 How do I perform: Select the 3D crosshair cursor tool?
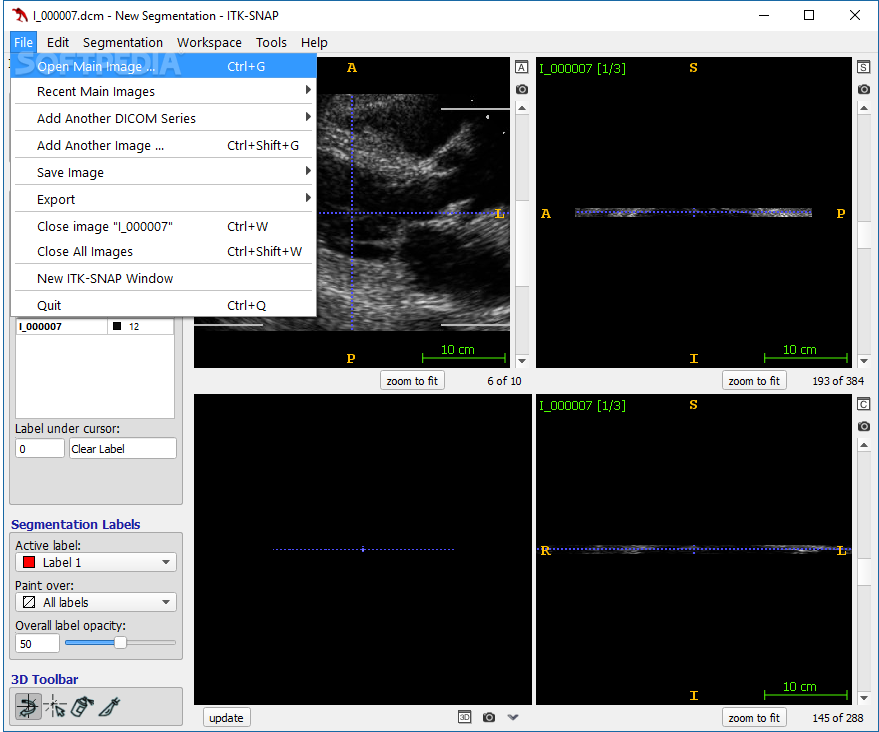[55, 707]
